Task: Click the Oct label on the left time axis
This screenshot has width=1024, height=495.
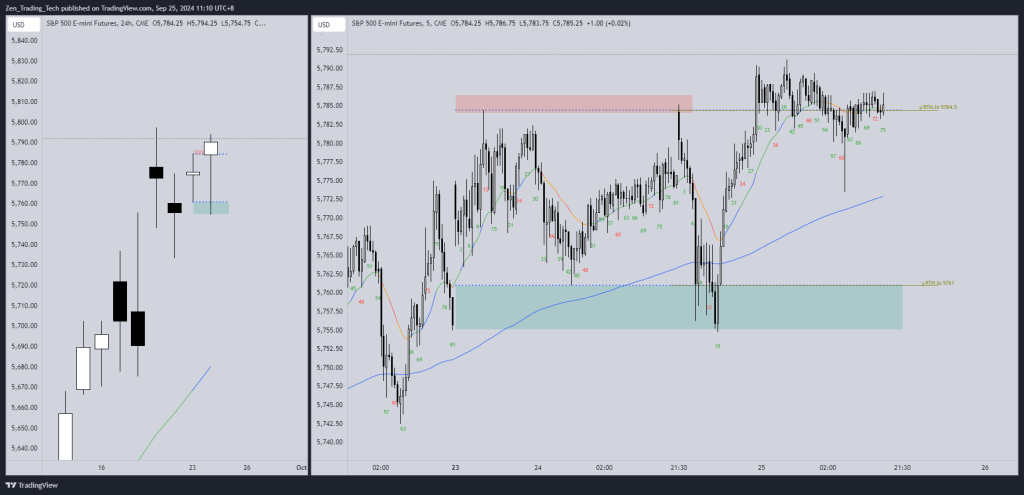Action: point(301,467)
